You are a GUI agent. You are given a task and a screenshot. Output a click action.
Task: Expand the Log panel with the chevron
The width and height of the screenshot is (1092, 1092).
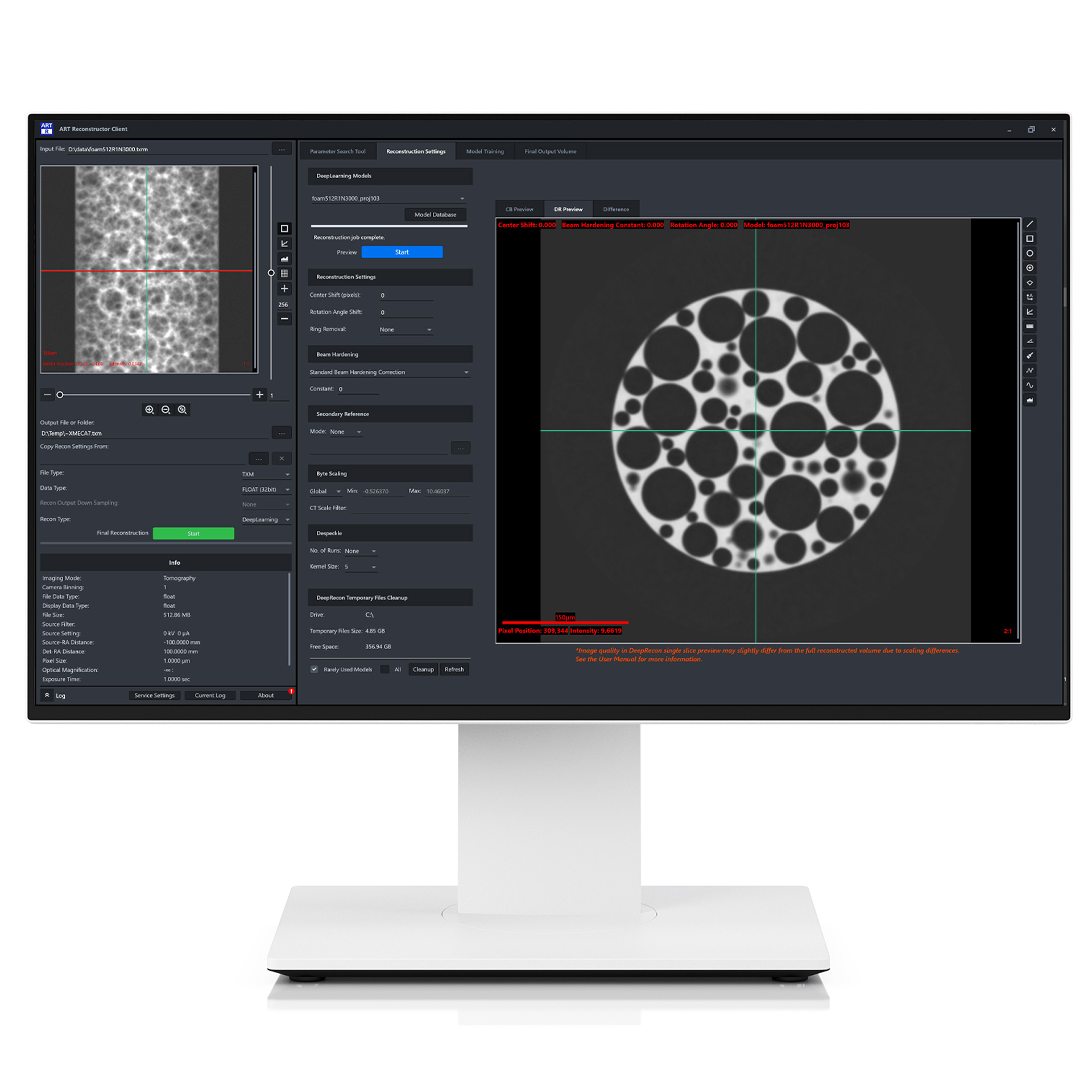coord(47,695)
